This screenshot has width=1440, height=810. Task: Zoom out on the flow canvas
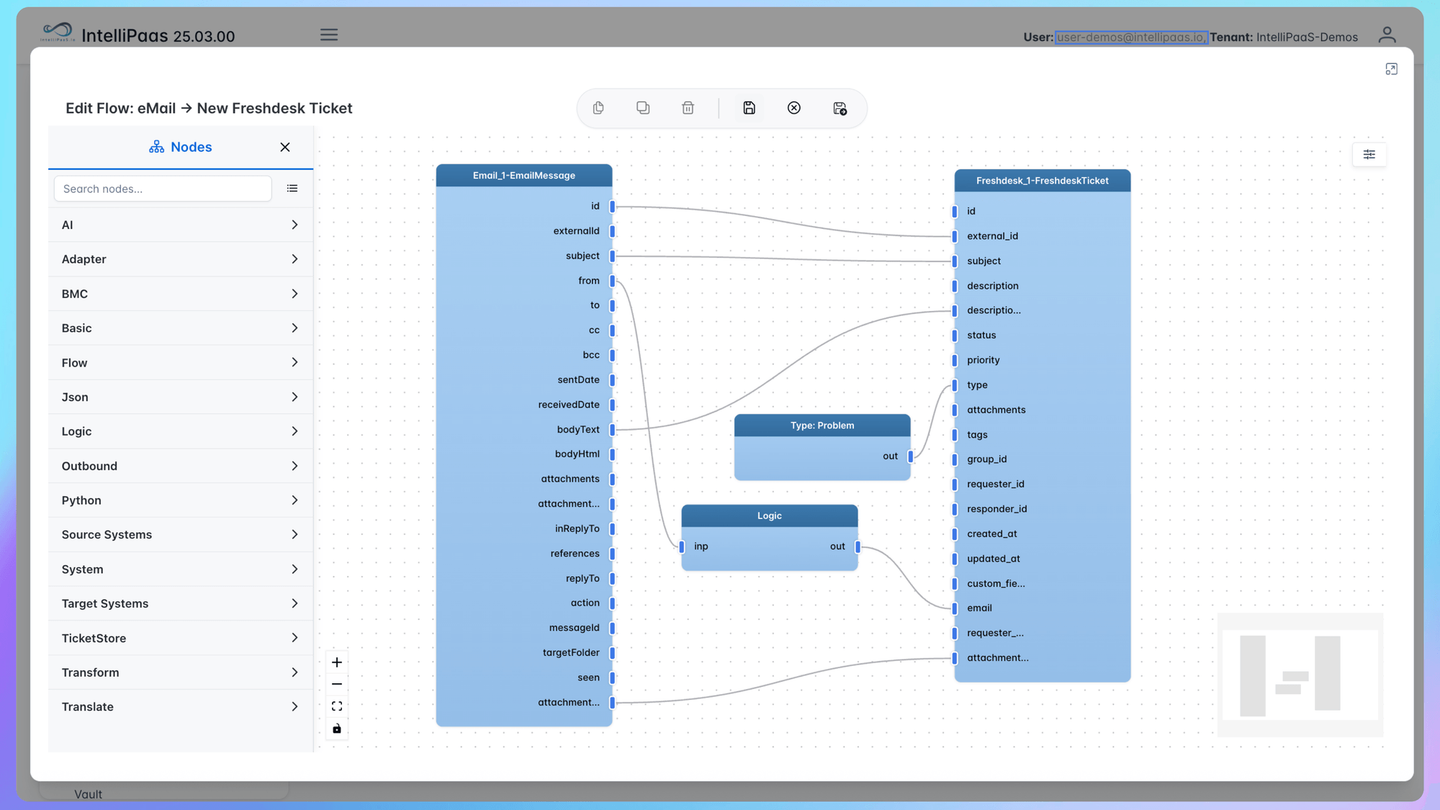pyautogui.click(x=337, y=684)
